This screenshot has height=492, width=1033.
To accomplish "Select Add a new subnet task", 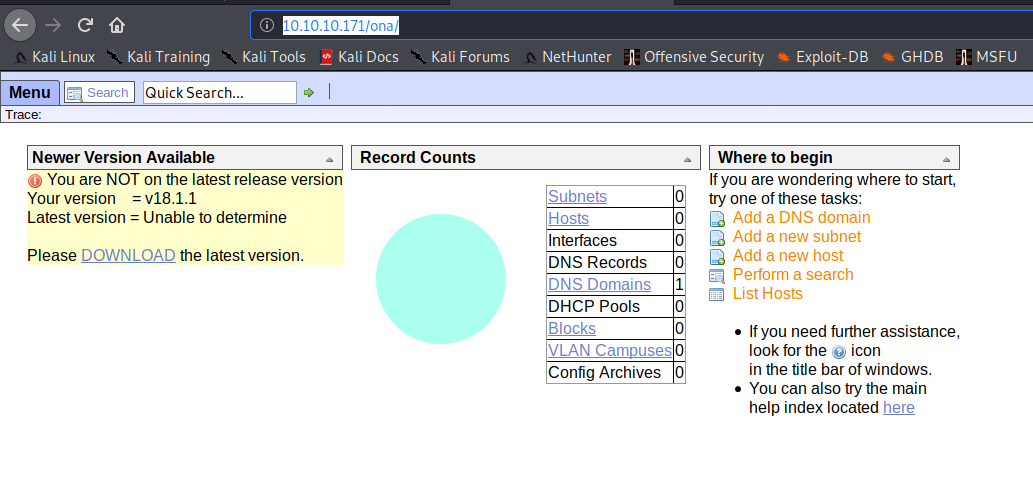I will (x=796, y=237).
